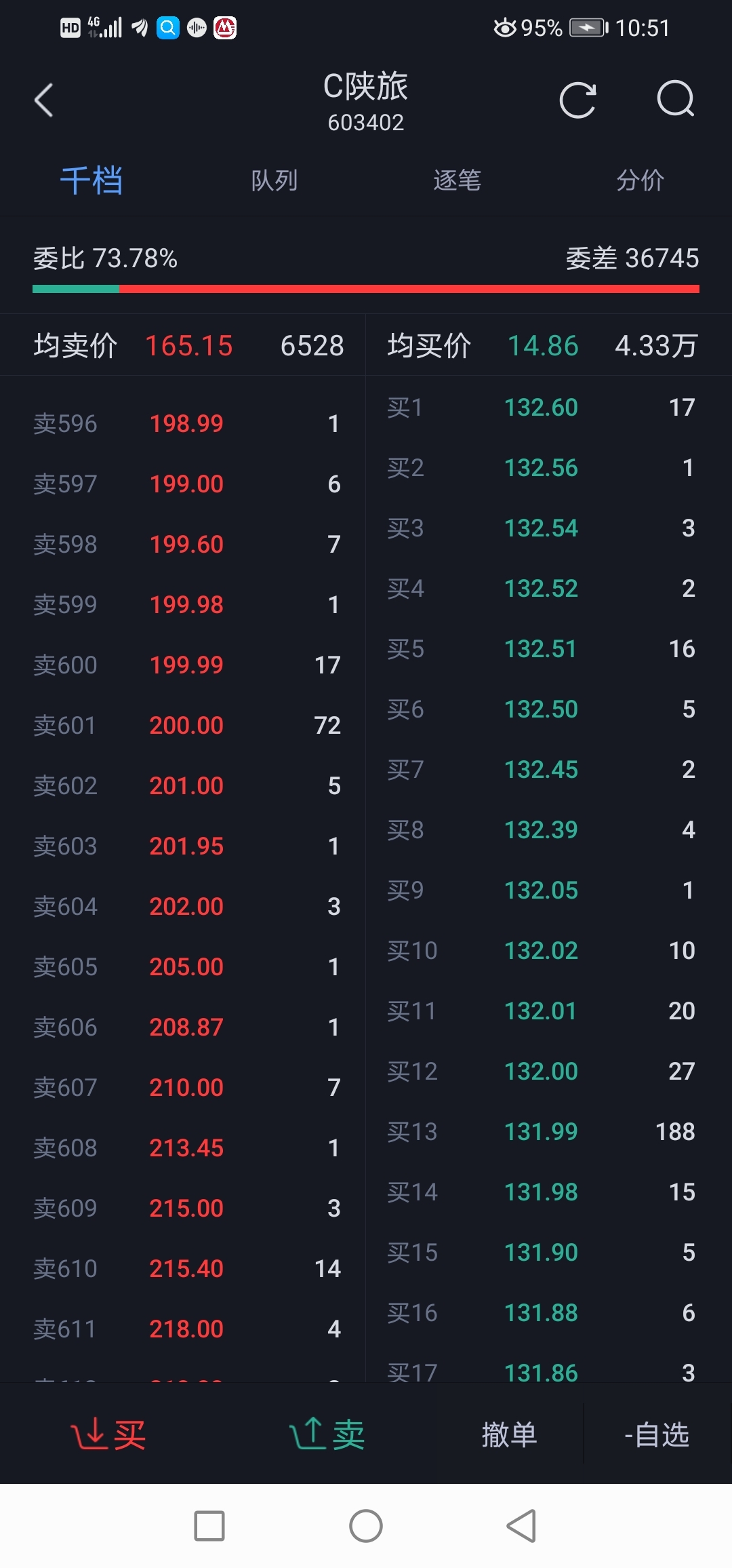The height and width of the screenshot is (1568, 732).
Task: Tap the red-green 委比 ratio bar
Action: pos(365,289)
